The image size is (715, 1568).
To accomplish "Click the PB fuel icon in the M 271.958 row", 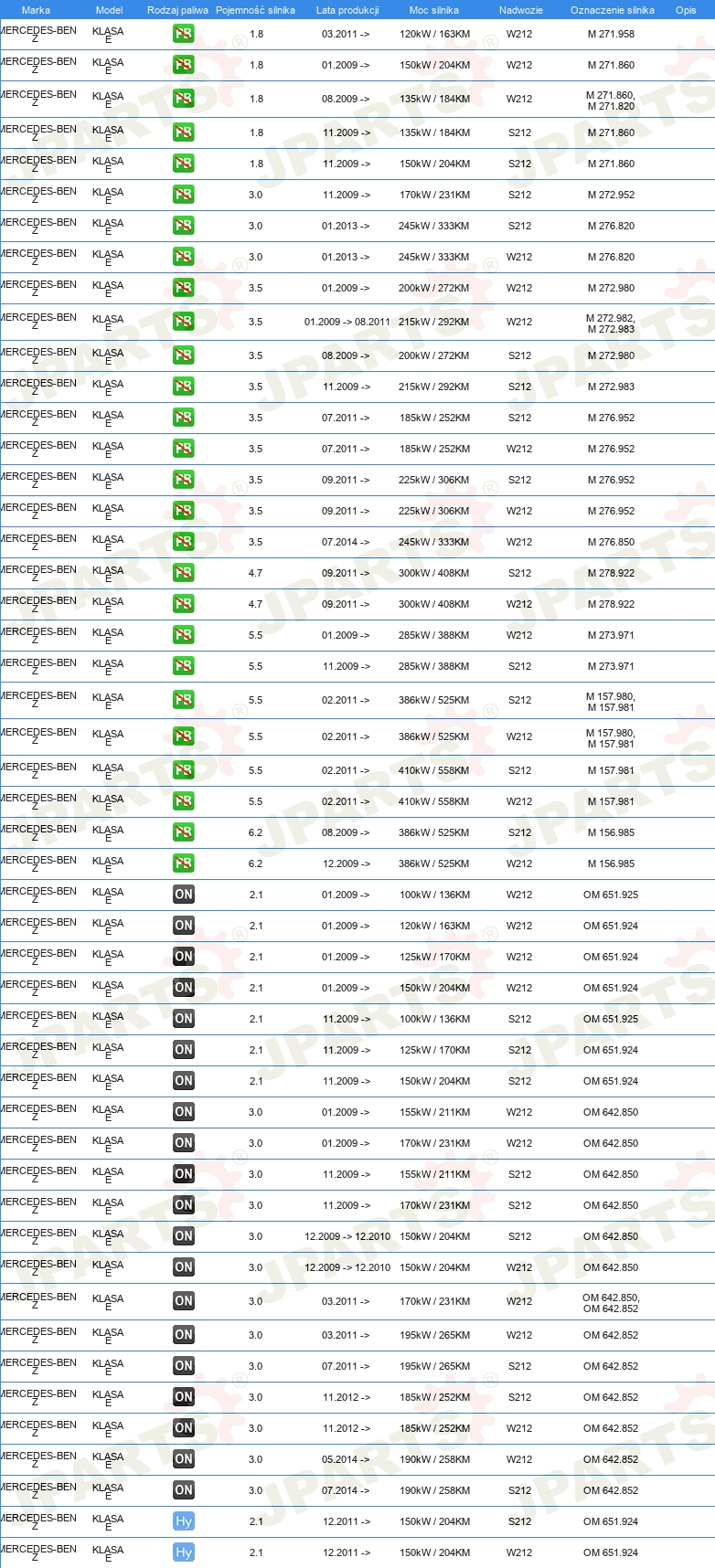I will 183,34.
